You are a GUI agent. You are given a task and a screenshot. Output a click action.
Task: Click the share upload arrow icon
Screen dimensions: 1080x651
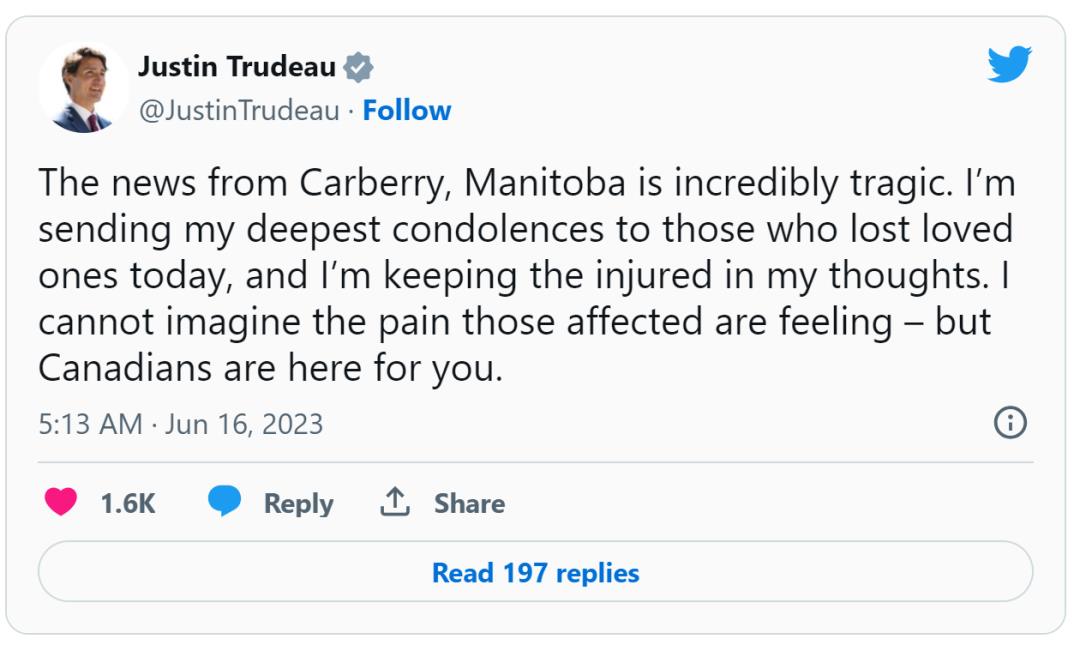coord(395,502)
